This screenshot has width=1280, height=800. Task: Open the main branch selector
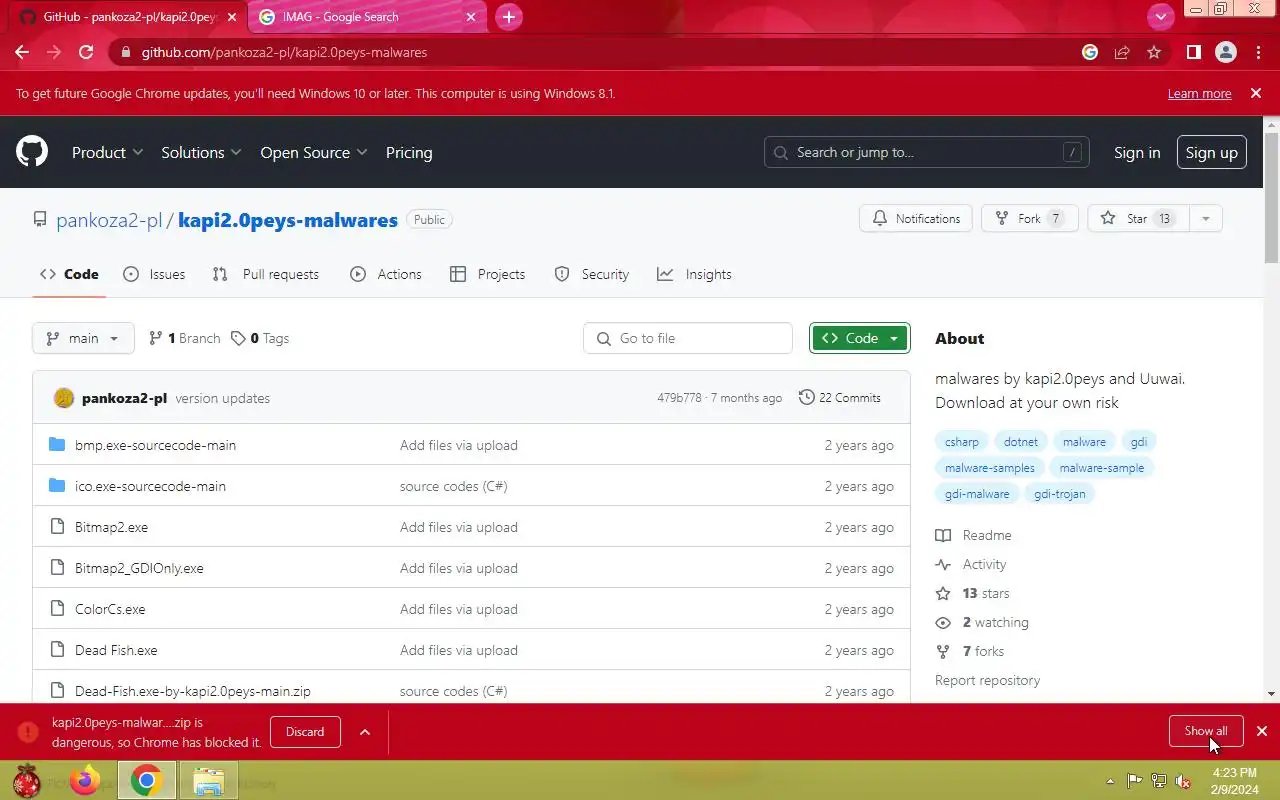pyautogui.click(x=83, y=338)
